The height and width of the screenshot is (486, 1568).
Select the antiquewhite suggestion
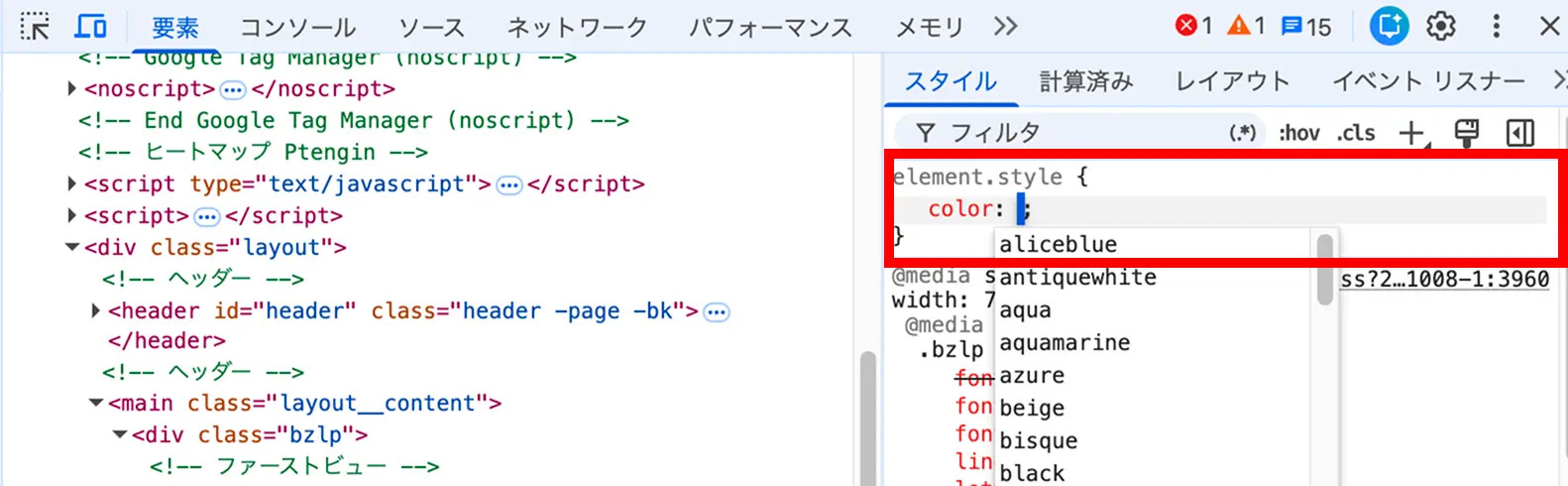coord(1154,277)
